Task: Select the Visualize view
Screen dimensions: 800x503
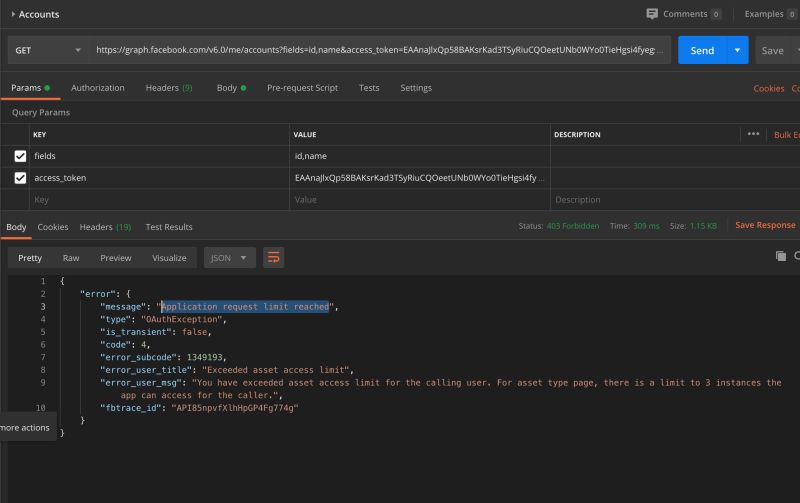Action: tap(169, 258)
